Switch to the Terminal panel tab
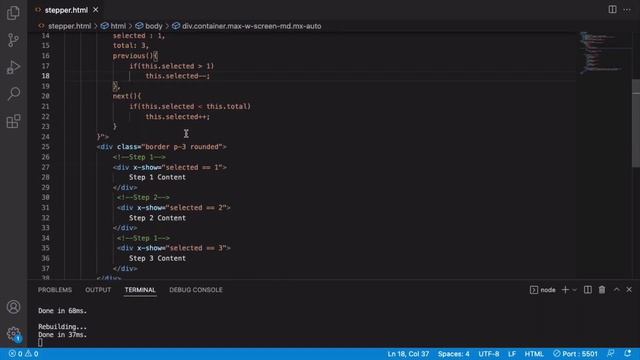This screenshot has height=360, width=640. pyautogui.click(x=140, y=290)
